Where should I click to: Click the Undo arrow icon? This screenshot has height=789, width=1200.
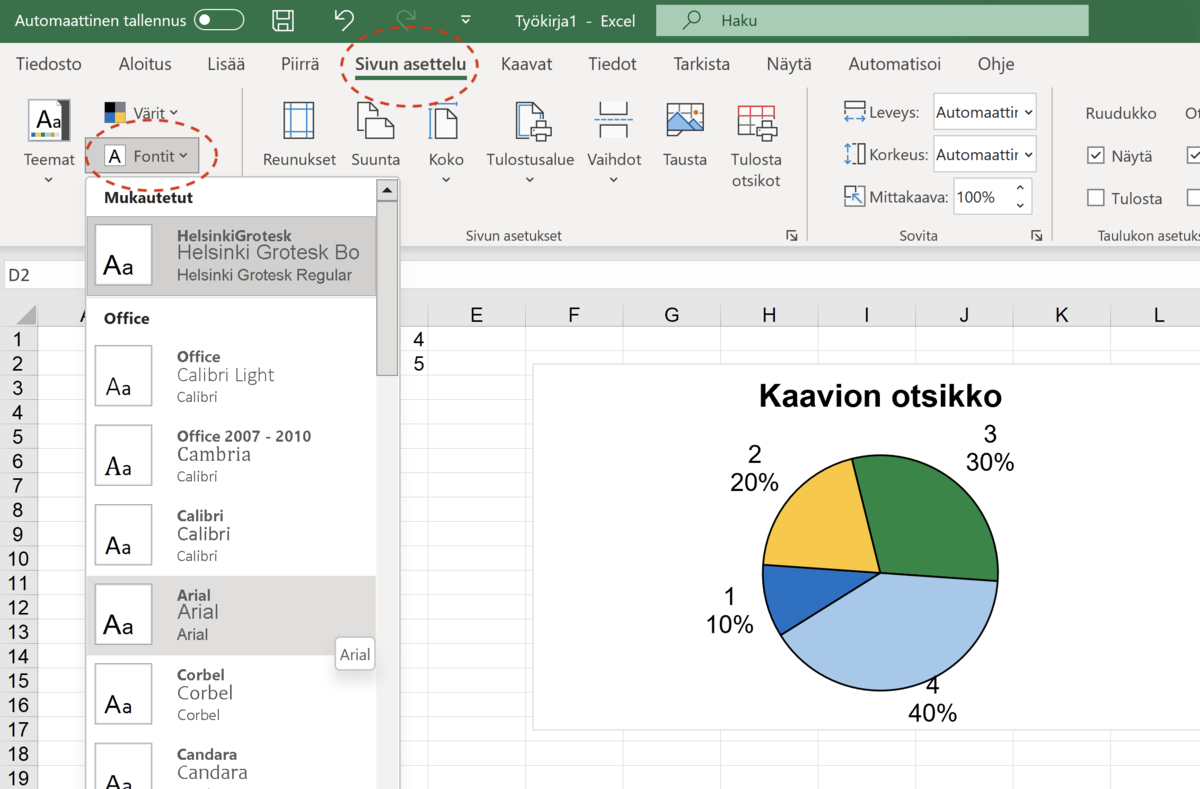[x=344, y=20]
